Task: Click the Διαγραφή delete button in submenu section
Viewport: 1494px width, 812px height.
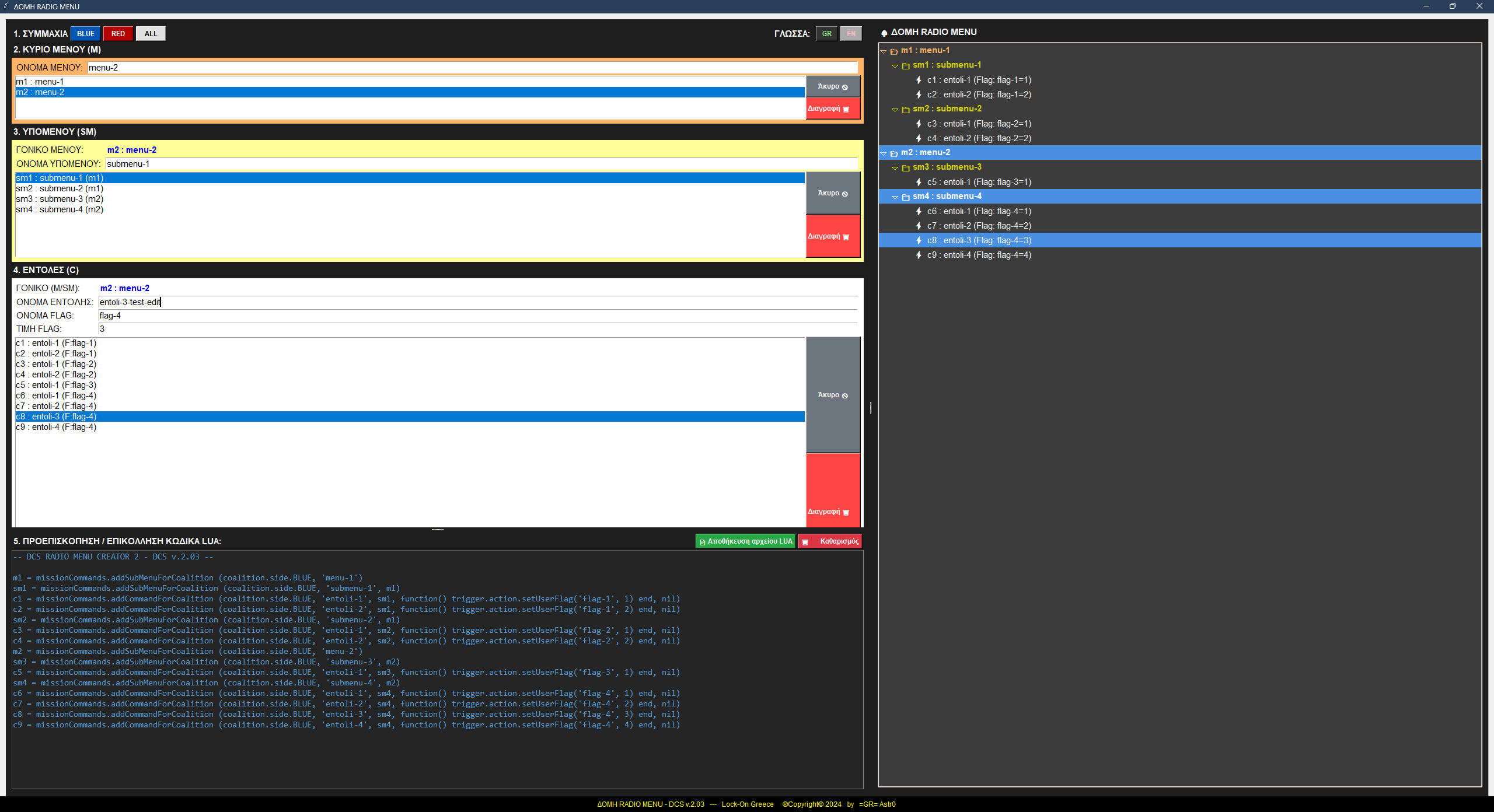Action: [832, 236]
